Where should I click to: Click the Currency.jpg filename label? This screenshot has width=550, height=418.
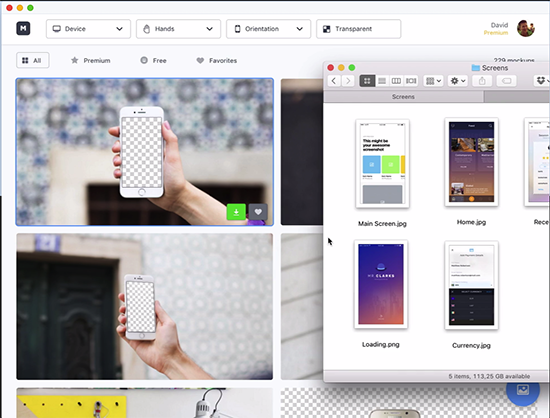point(471,345)
